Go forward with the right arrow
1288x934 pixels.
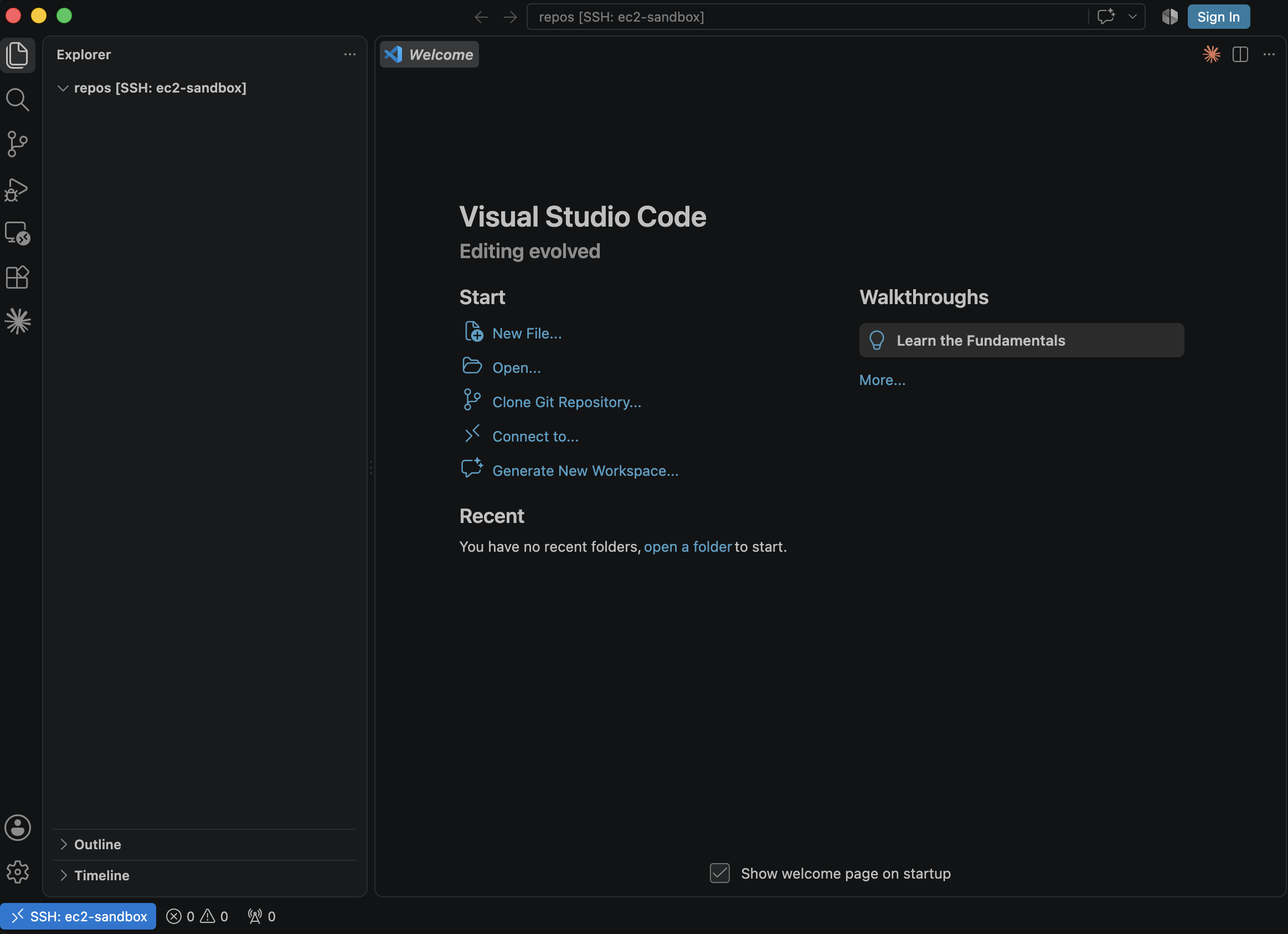(510, 17)
